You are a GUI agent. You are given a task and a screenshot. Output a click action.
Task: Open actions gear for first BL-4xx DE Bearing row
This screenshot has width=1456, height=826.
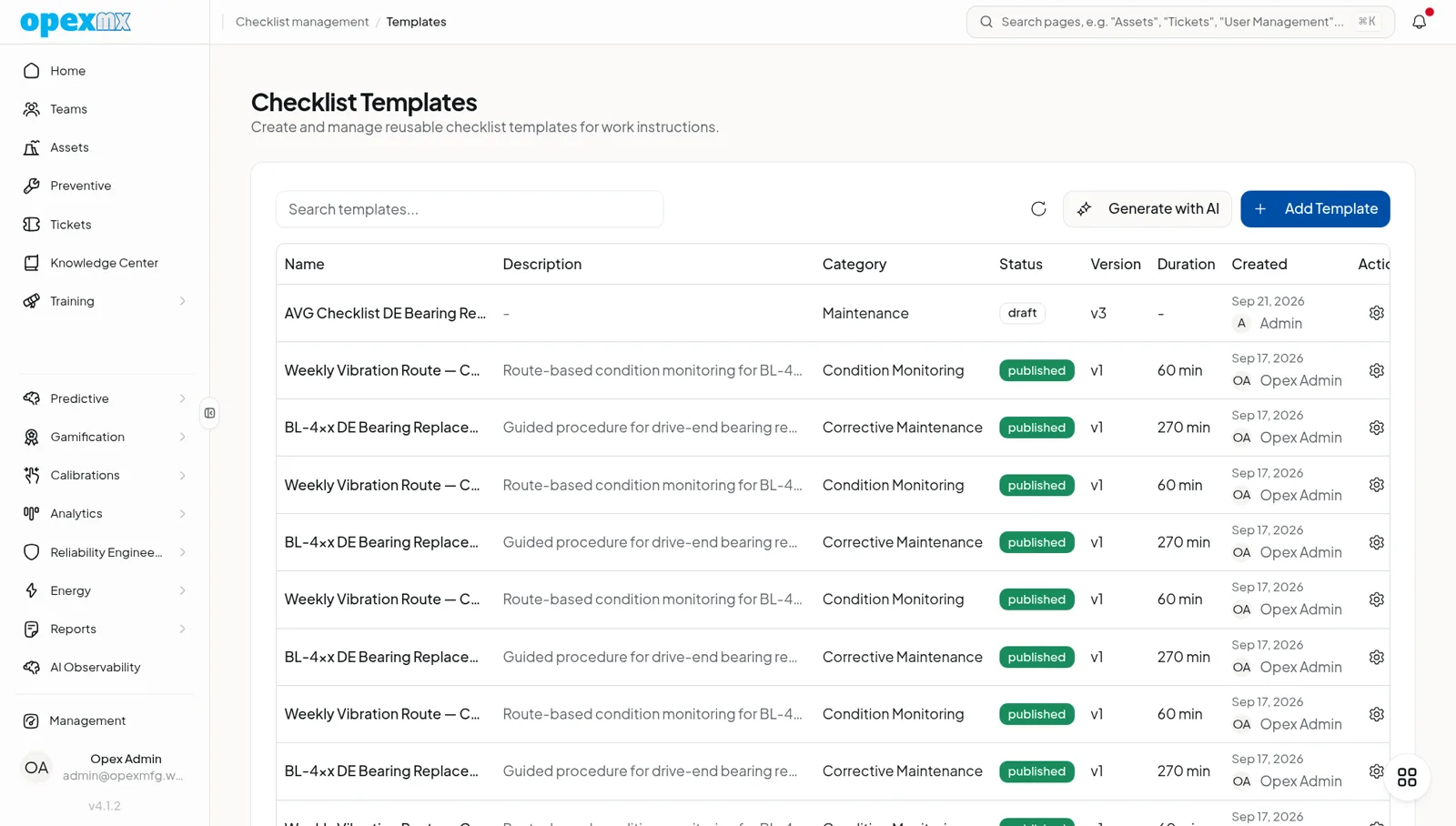(1376, 428)
